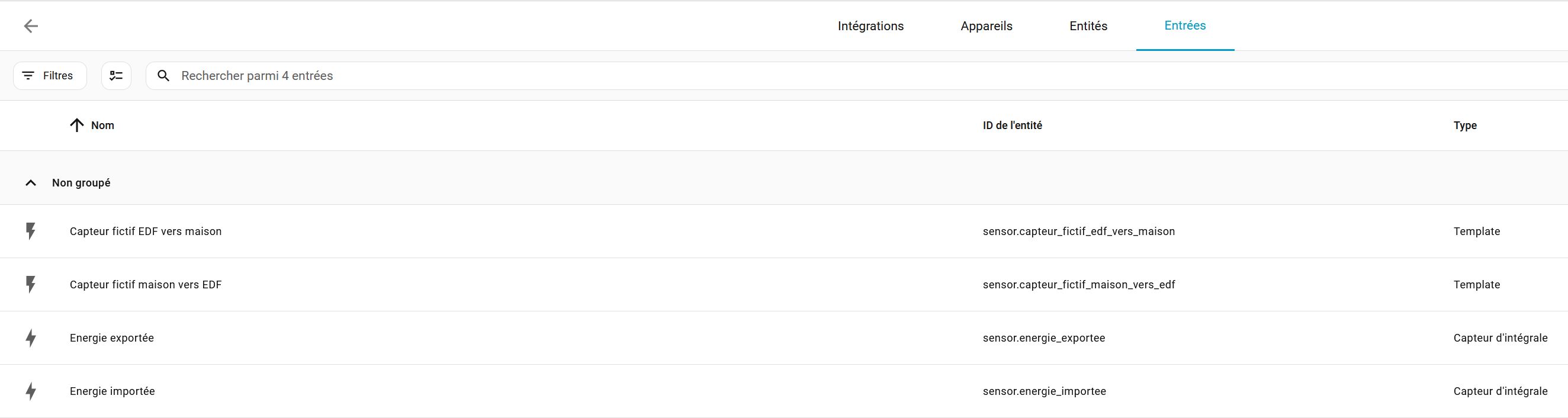Screen dimensions: 1568x418
Task: Click the Capteur fictif maison vers EDF icon
Action: point(30,284)
